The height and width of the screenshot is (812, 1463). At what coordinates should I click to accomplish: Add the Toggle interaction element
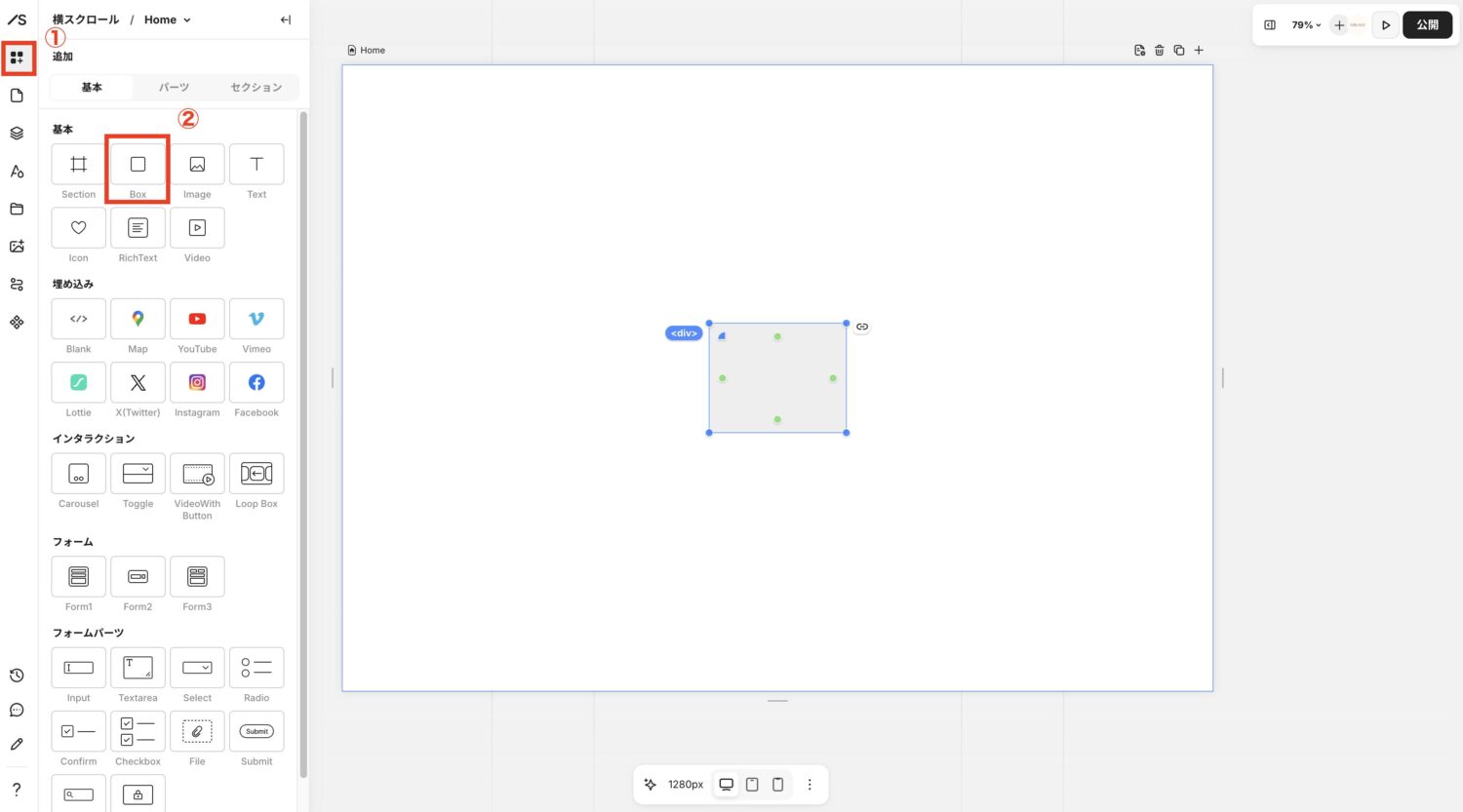(x=138, y=475)
